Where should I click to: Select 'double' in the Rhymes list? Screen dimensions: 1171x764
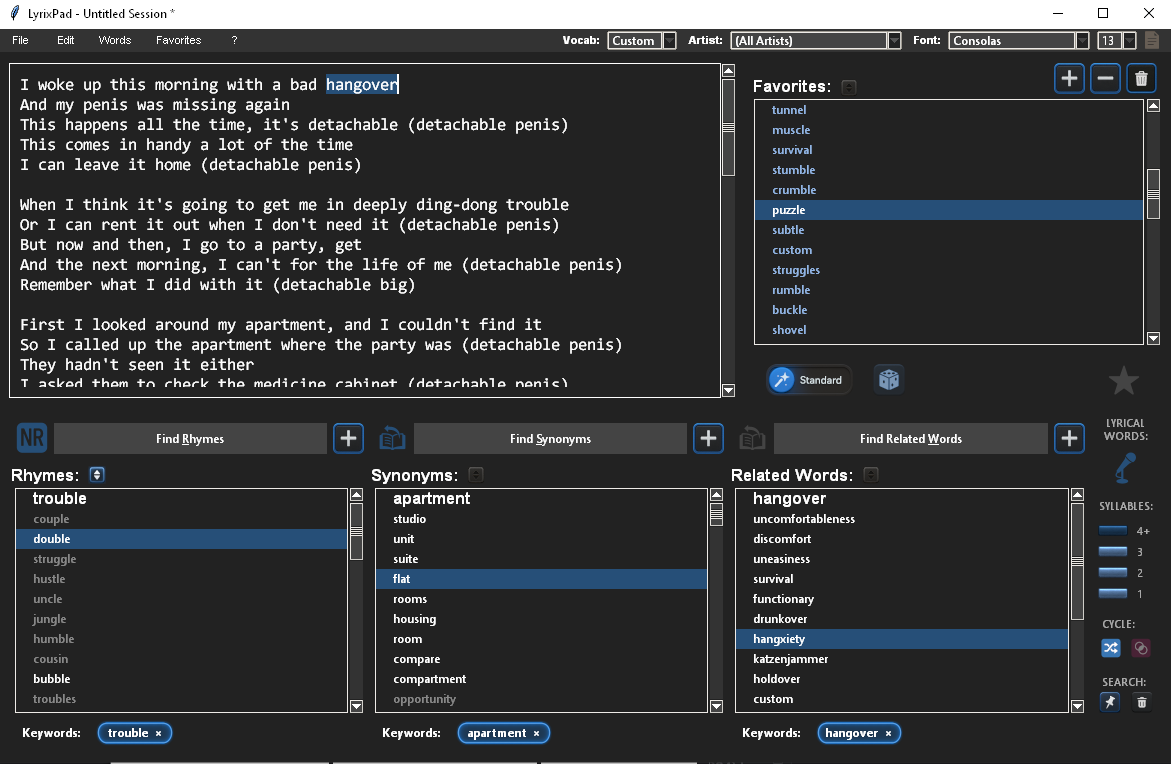181,539
